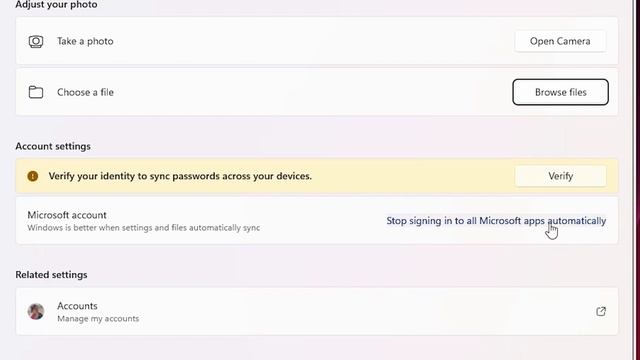
Task: Select the Take a photo label
Action: tap(85, 41)
